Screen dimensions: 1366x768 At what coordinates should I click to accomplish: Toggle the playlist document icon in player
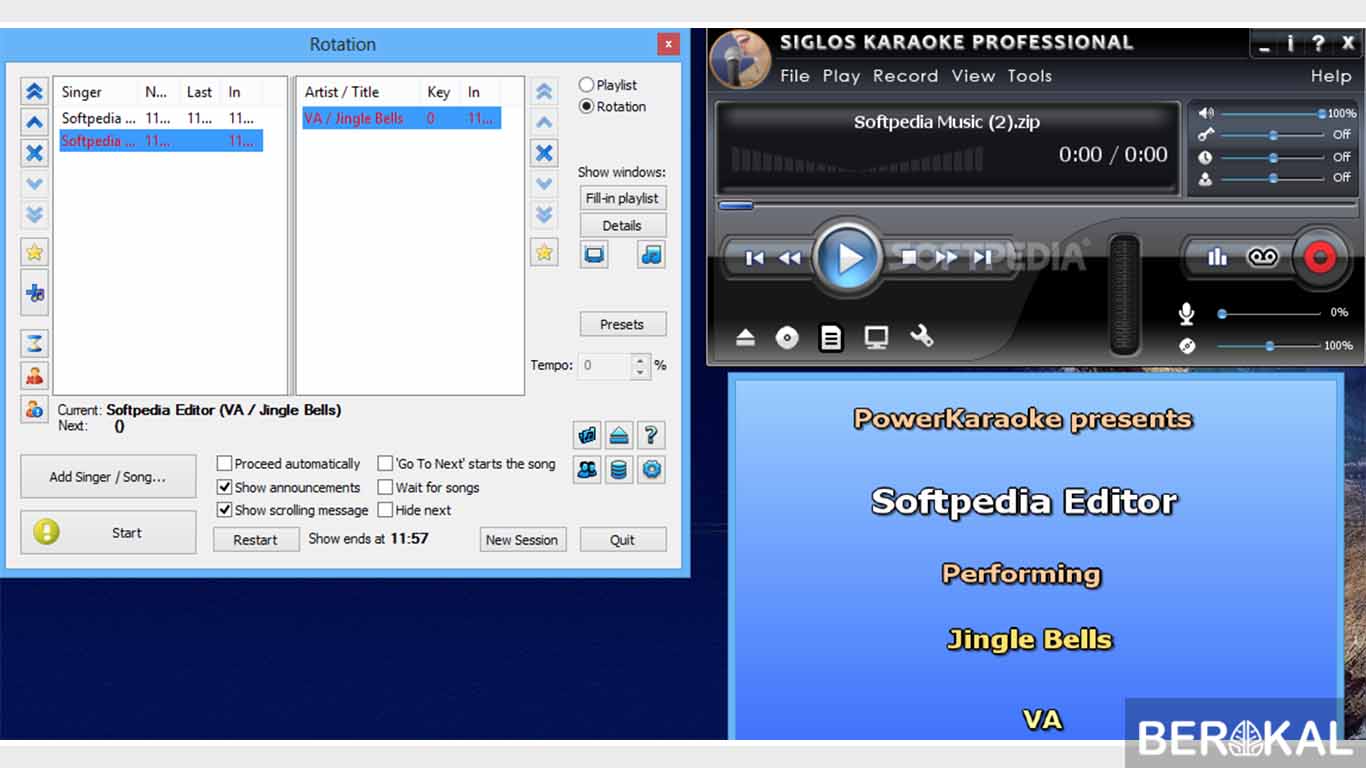coord(830,338)
